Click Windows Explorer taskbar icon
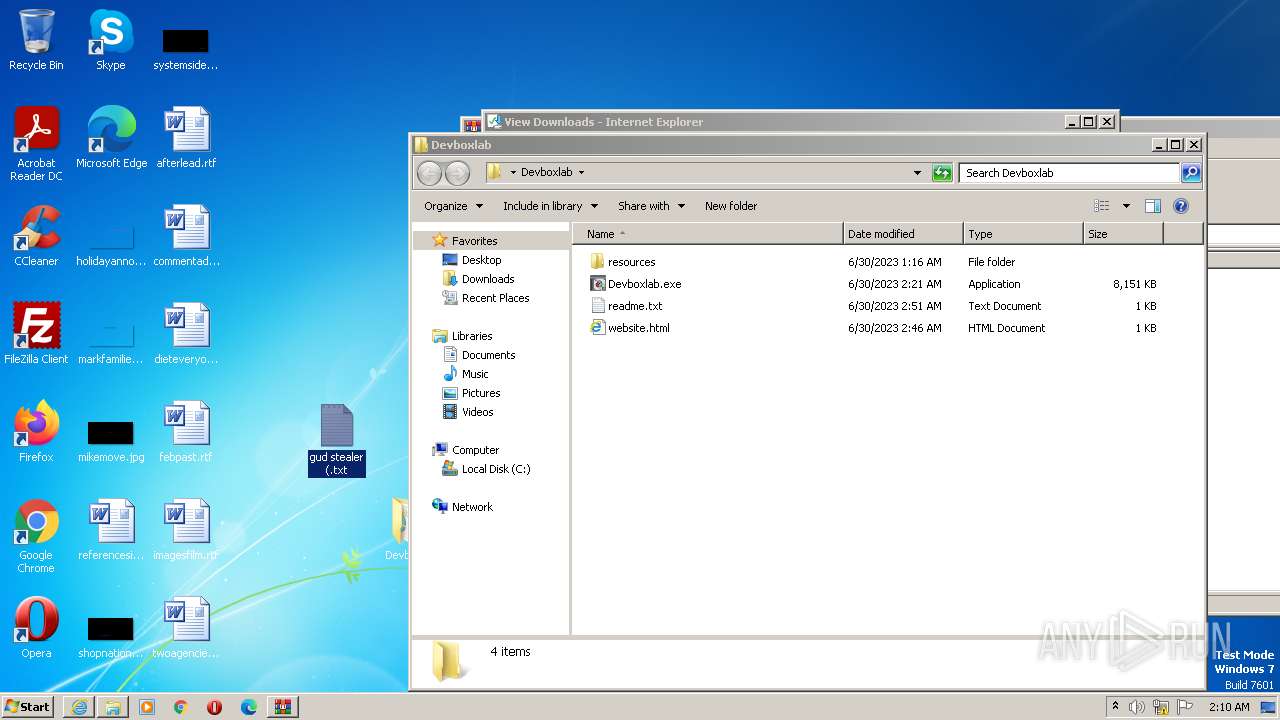This screenshot has height=720, width=1280. click(x=113, y=707)
